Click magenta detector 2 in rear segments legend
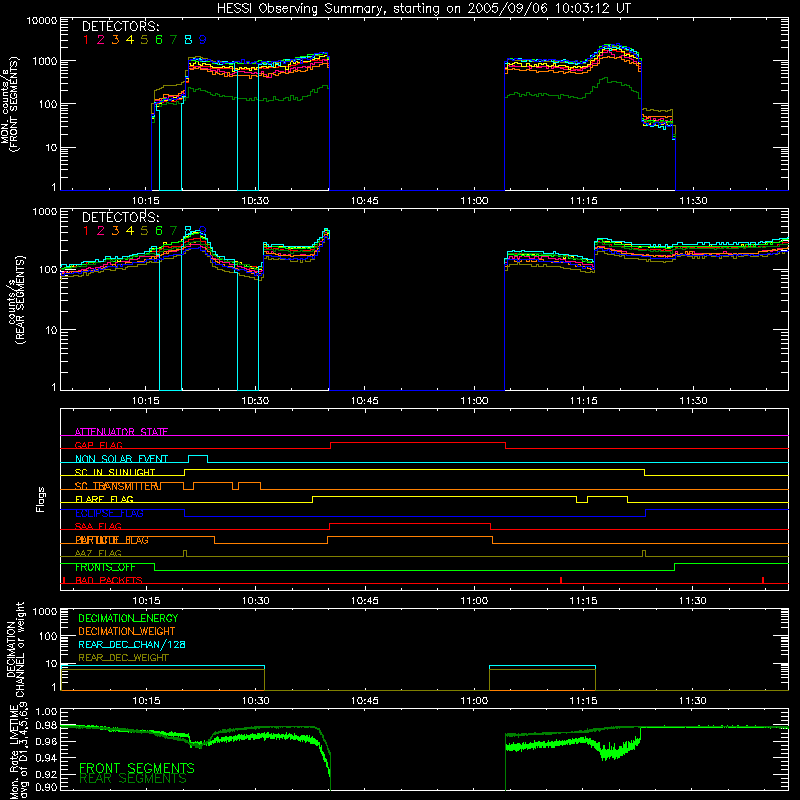The height and width of the screenshot is (800, 800). point(101,231)
